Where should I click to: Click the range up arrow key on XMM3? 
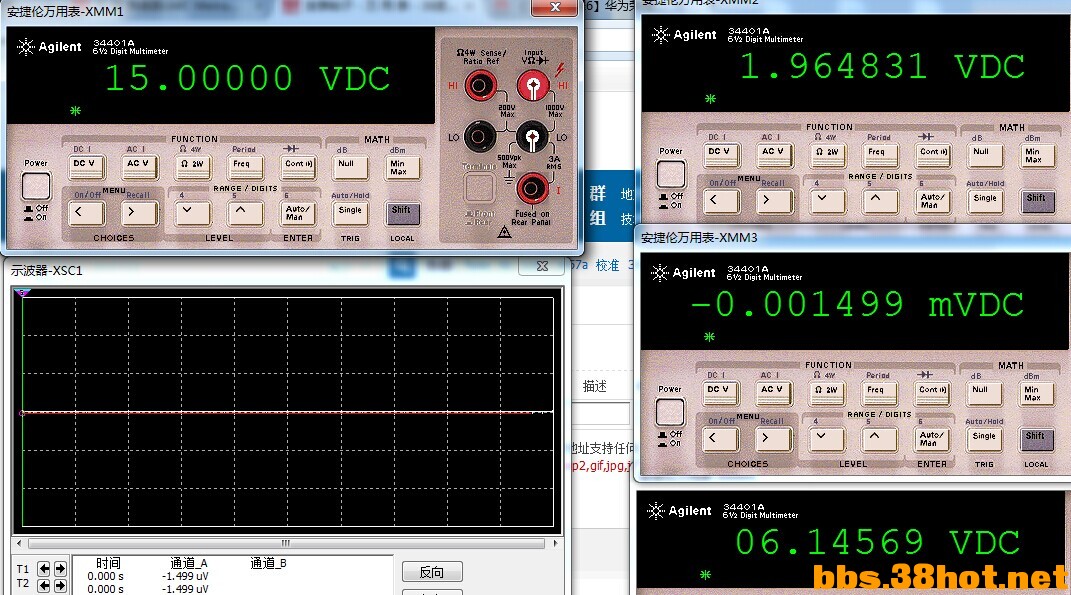tap(879, 439)
